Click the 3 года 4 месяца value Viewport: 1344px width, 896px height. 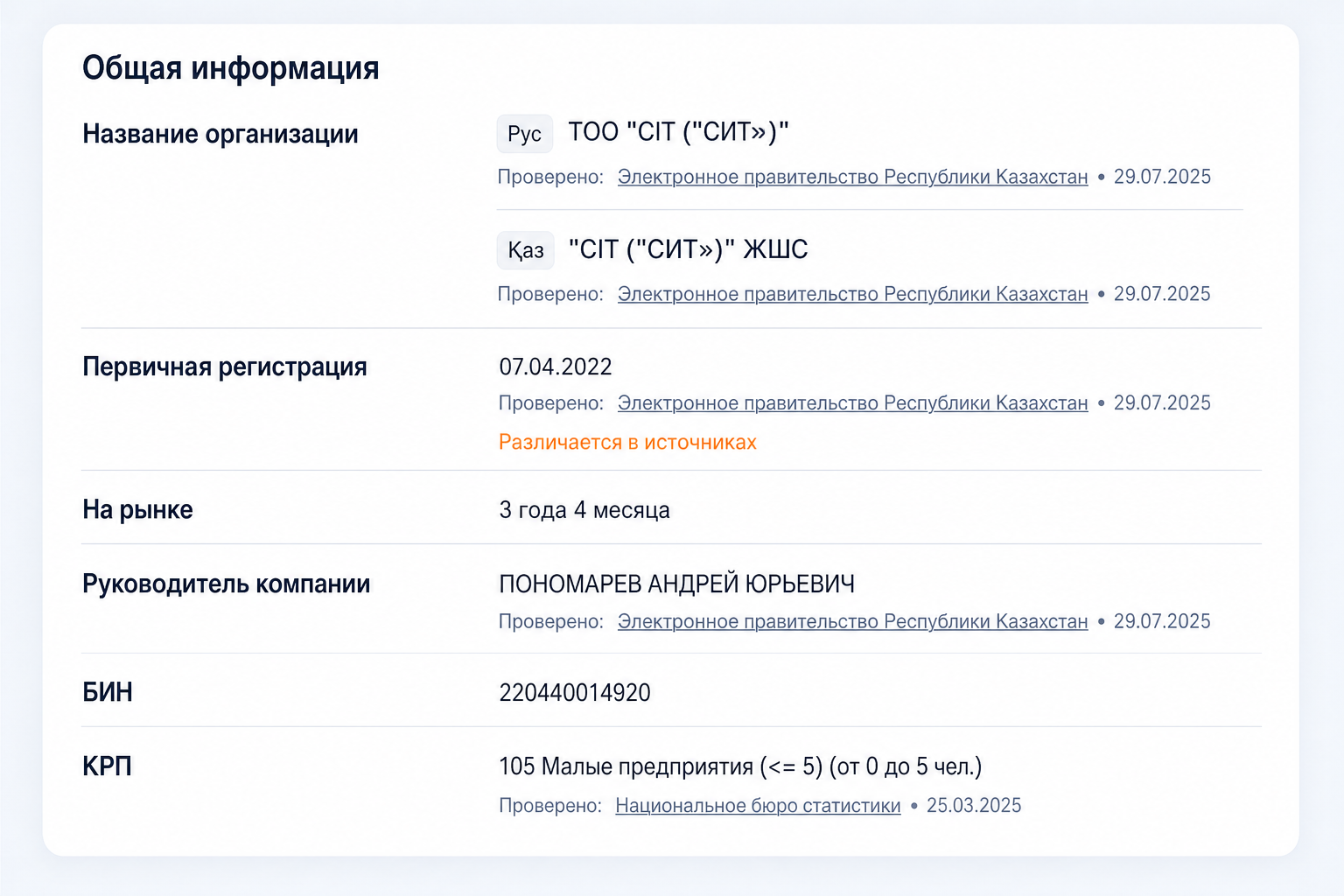pyautogui.click(x=584, y=510)
